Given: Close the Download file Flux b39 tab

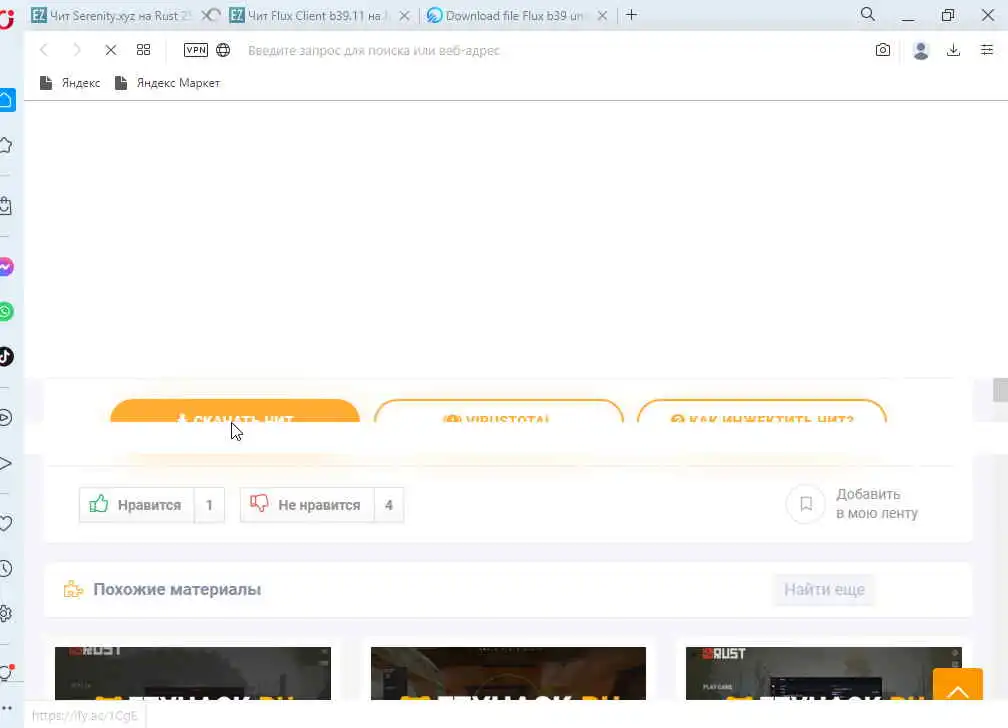Looking at the screenshot, I should click(x=602, y=15).
